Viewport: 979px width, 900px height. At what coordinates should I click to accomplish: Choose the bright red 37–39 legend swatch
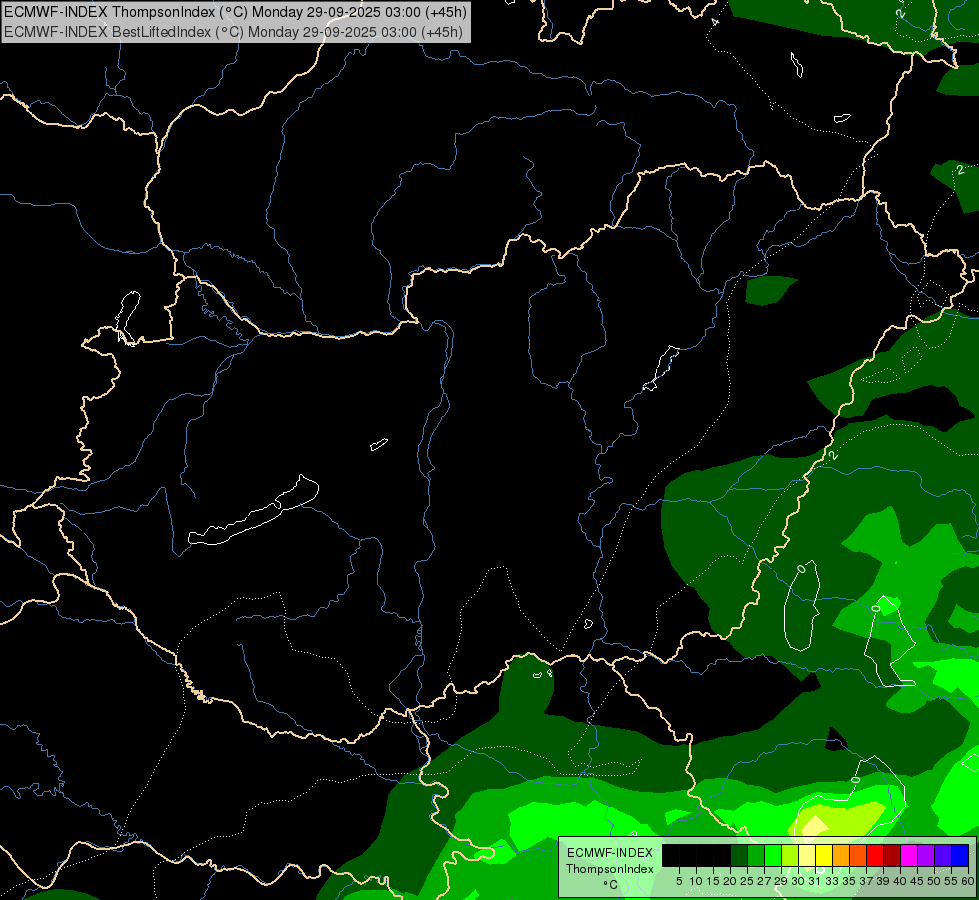click(875, 855)
